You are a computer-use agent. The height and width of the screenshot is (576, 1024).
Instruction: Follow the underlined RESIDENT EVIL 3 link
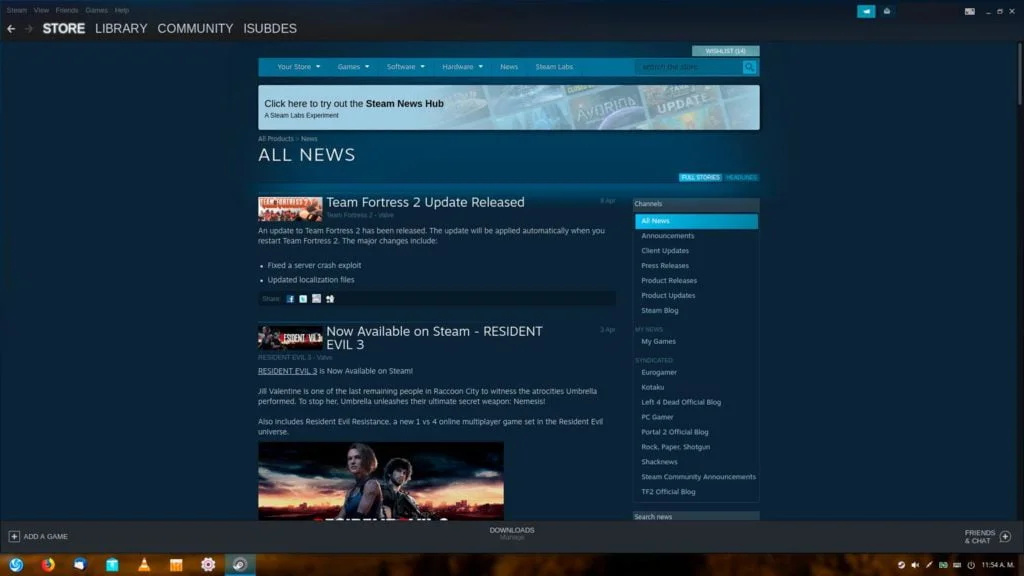[287, 371]
